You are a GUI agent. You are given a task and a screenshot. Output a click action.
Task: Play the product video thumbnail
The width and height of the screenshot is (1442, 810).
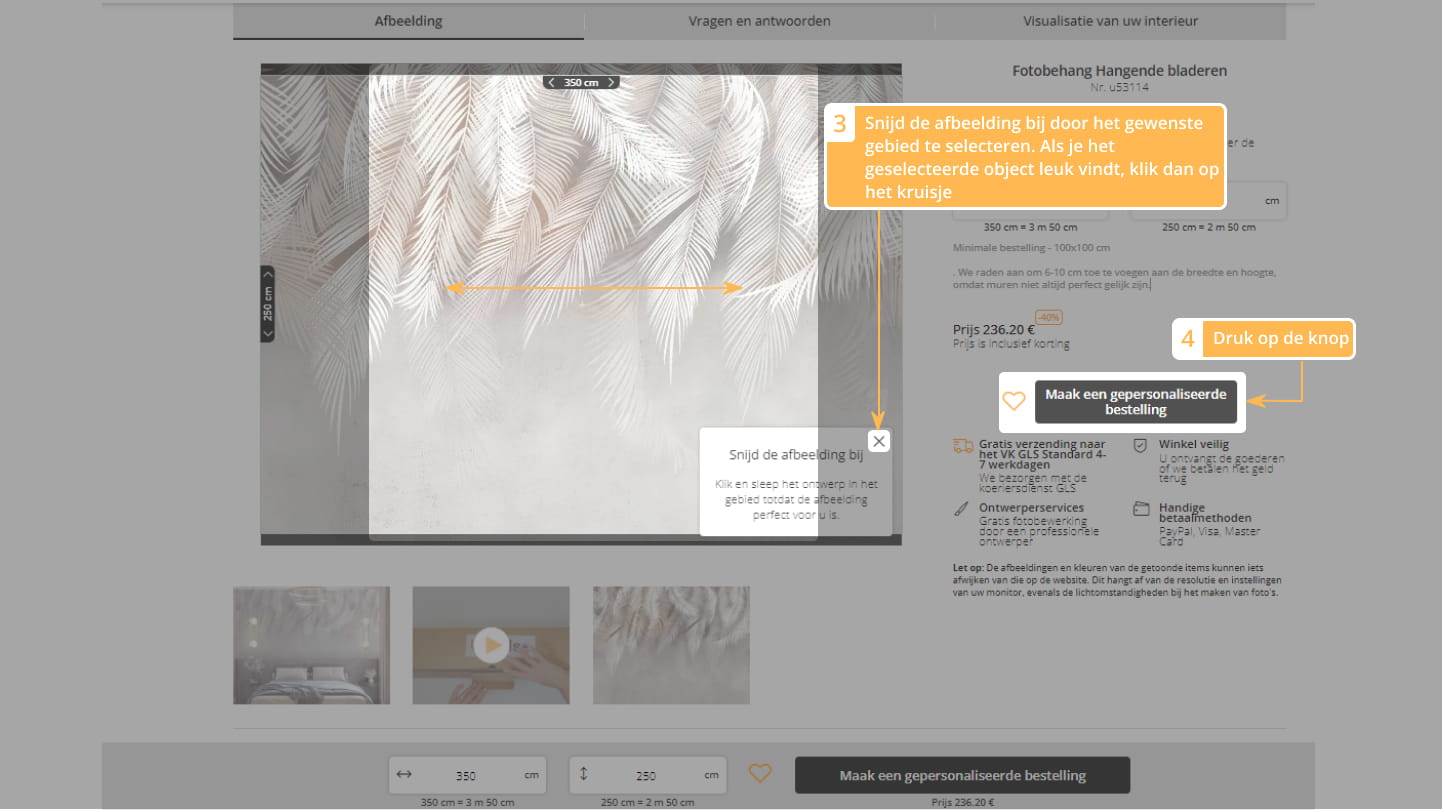coord(490,645)
